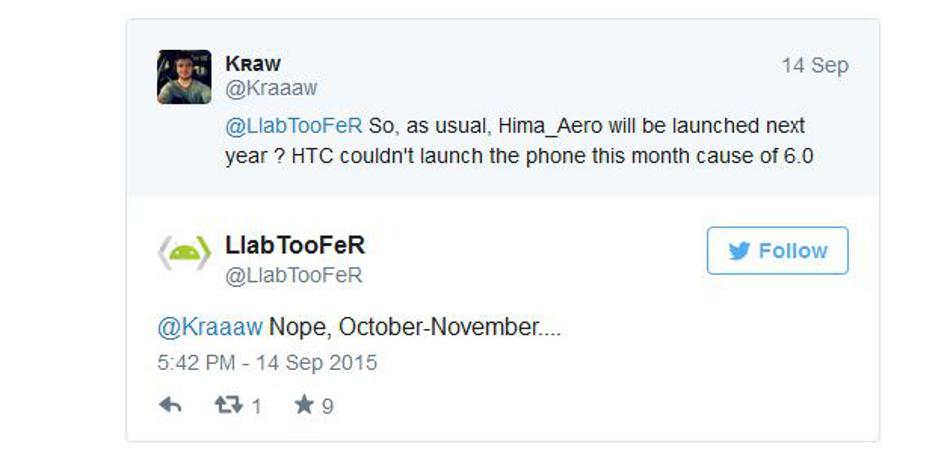Open the 5:42 PM - 14 Sep 2015 timestamp
This screenshot has width=950, height=468.
pos(267,363)
